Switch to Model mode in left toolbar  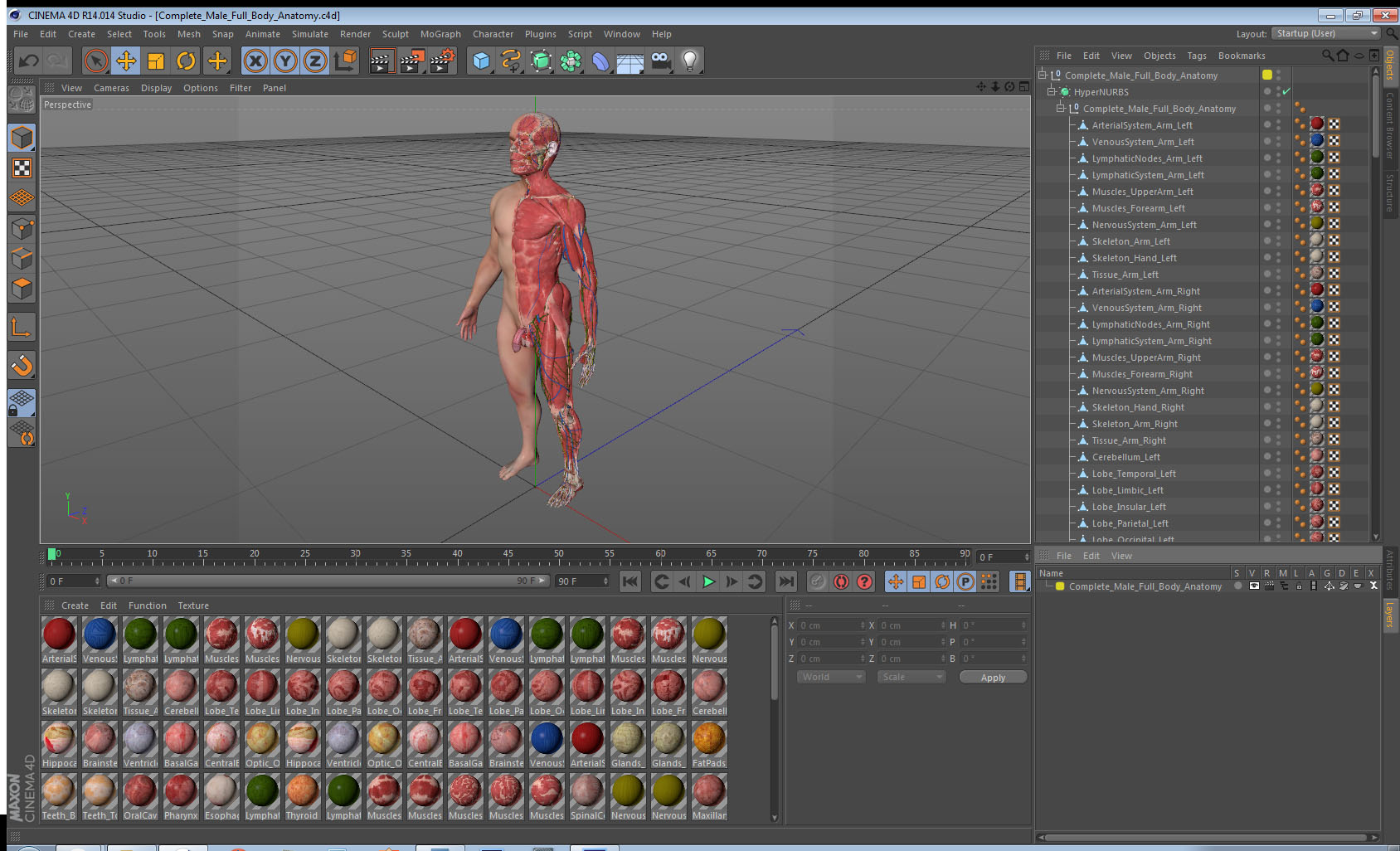pyautogui.click(x=22, y=138)
